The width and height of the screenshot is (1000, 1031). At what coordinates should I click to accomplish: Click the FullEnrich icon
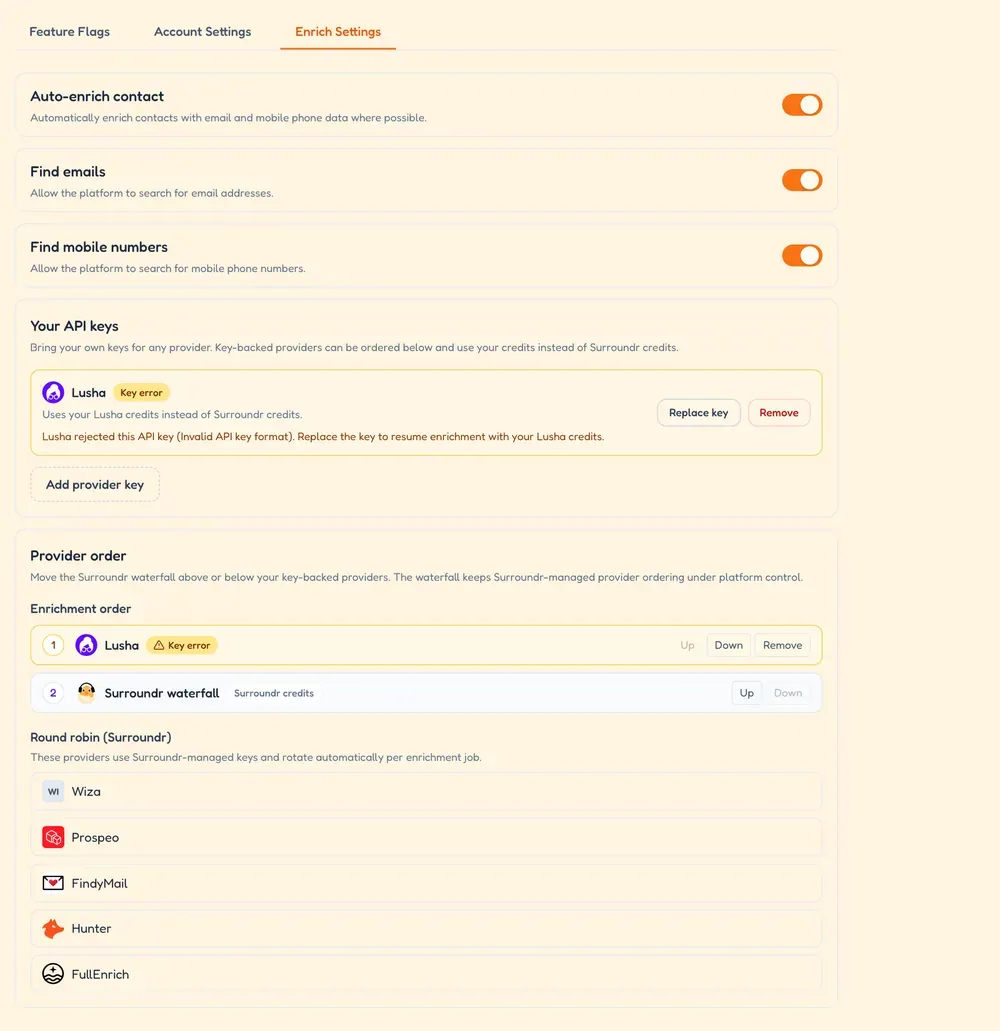pos(53,974)
